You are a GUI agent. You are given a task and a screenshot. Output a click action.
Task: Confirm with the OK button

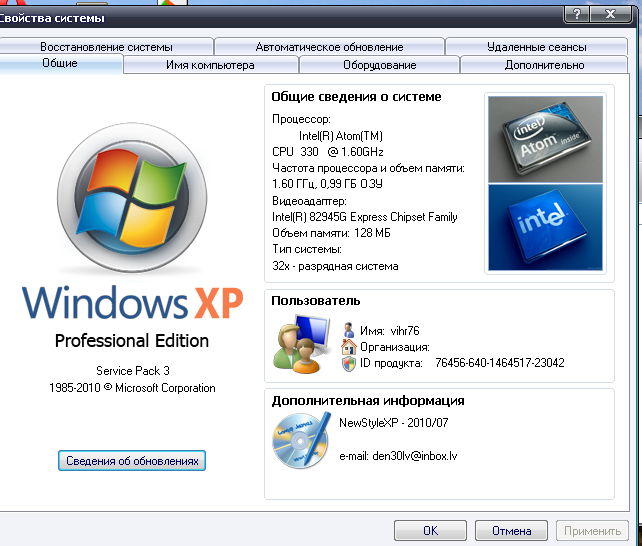click(x=430, y=530)
